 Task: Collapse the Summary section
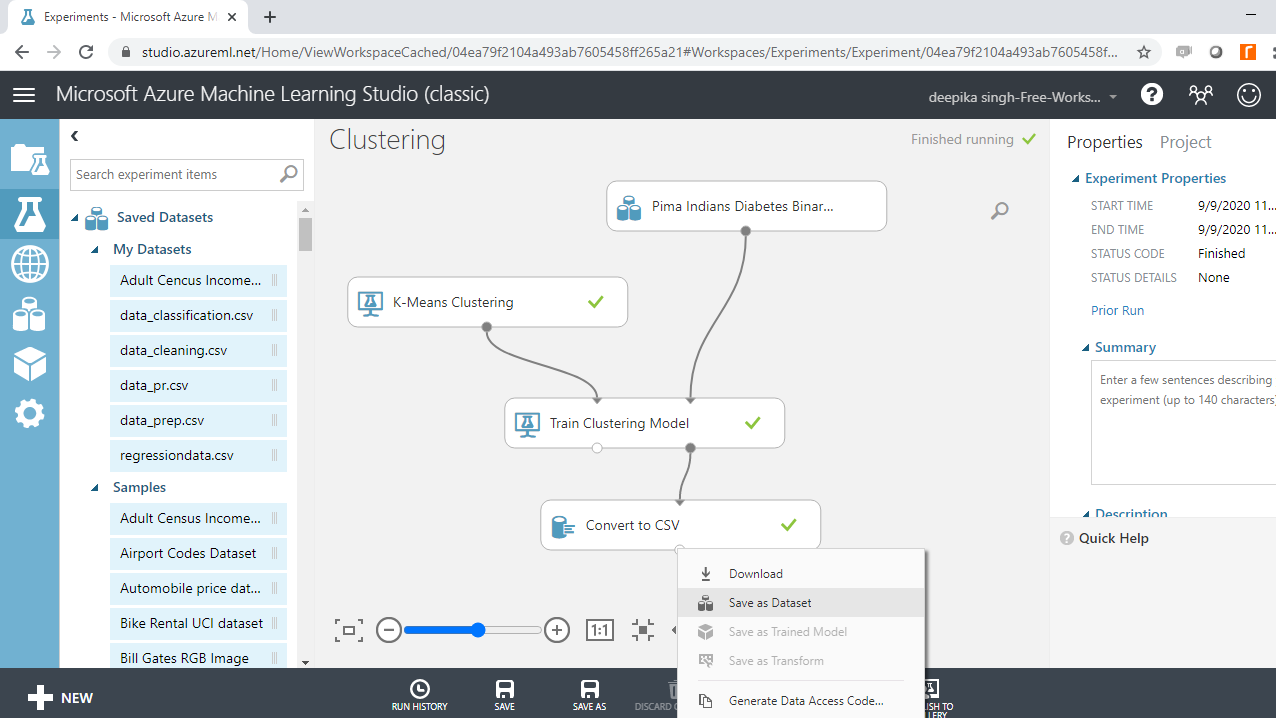(1086, 348)
